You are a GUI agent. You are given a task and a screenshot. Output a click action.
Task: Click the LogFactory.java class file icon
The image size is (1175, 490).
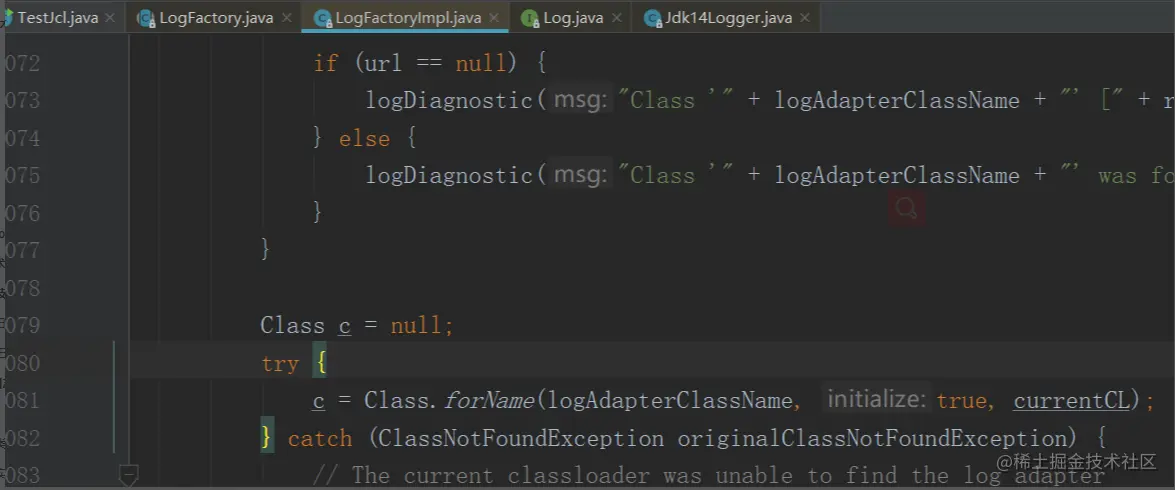click(146, 18)
